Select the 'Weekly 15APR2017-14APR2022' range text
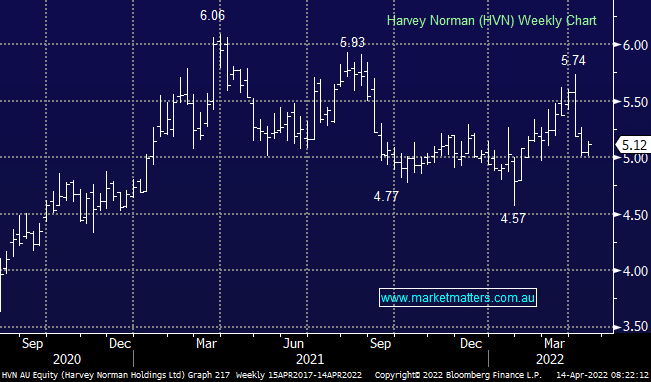Viewport: 651px width, 382px height. pyautogui.click(x=298, y=375)
